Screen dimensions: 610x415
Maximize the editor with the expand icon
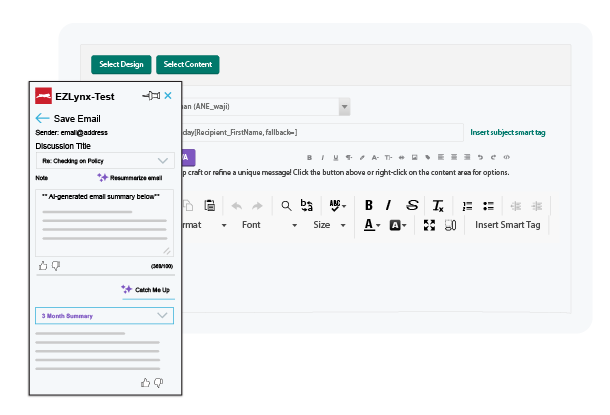click(x=429, y=225)
